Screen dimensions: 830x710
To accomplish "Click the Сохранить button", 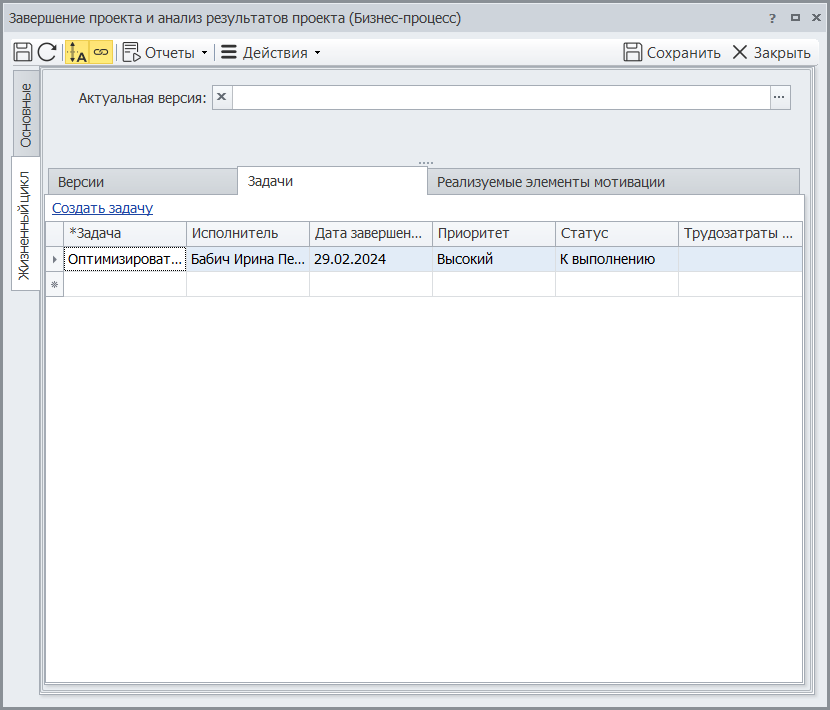I will [671, 52].
